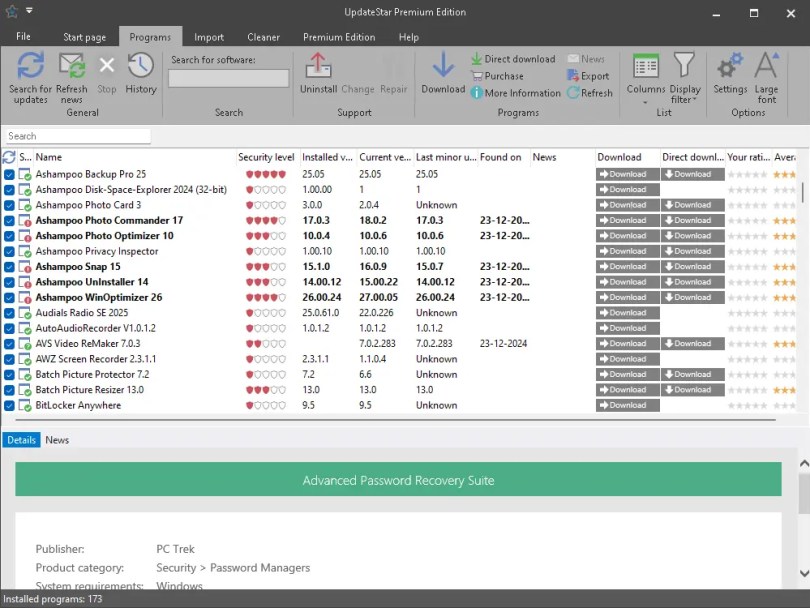Click program list vertical scrollbar thumb
Screen dimensions: 810x608
(802, 192)
